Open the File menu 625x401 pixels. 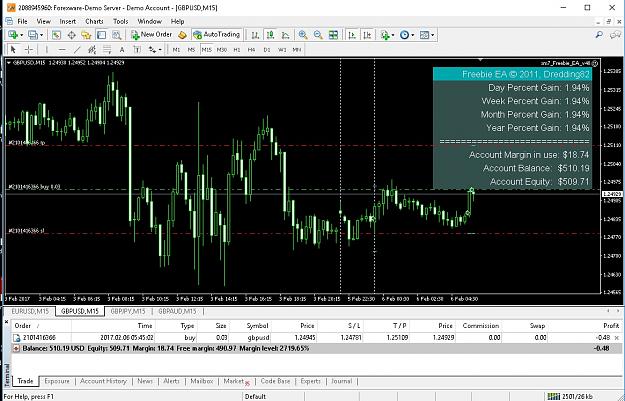tap(22, 21)
